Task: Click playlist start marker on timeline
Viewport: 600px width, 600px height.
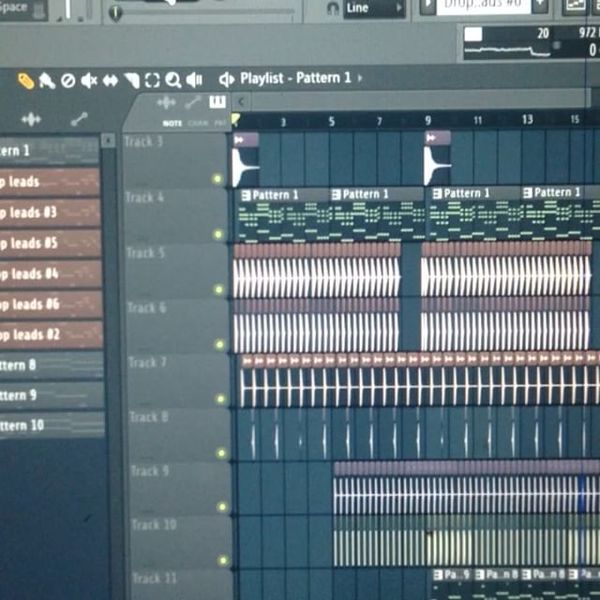Action: [235, 119]
